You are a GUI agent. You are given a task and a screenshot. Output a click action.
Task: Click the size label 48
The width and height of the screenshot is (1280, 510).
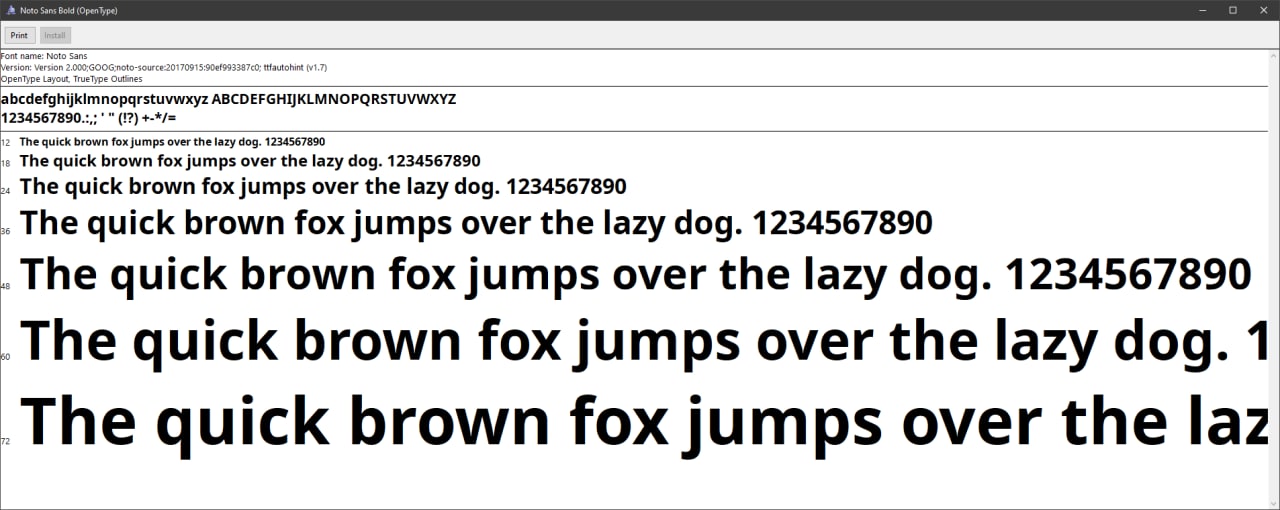[6, 286]
